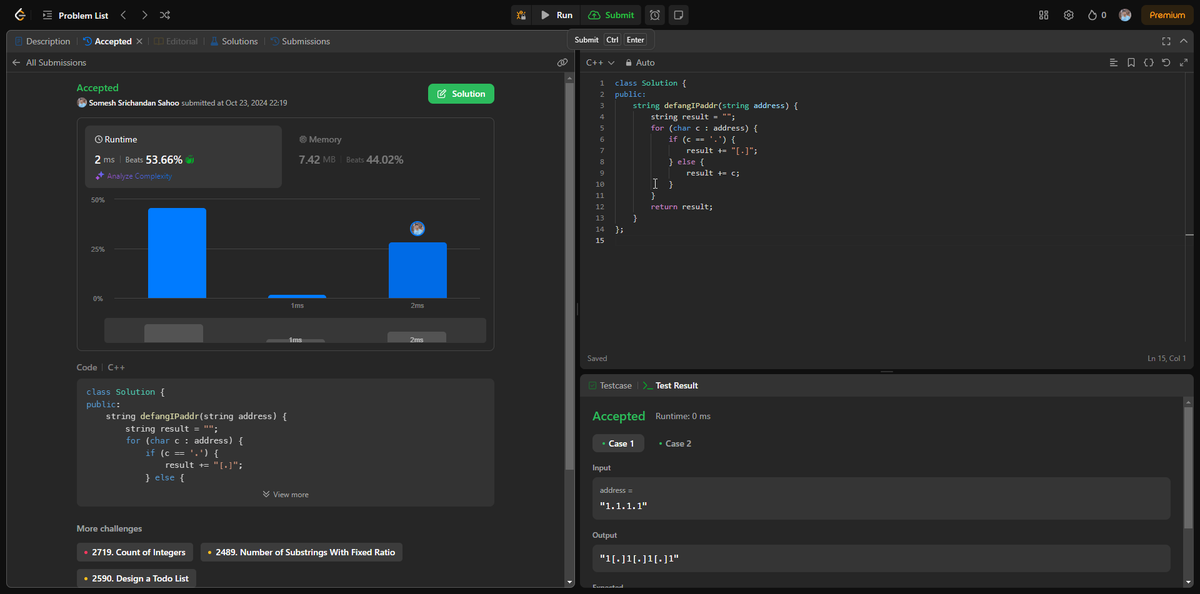Click the streak flame counter
The width and height of the screenshot is (1200, 594).
1097,15
